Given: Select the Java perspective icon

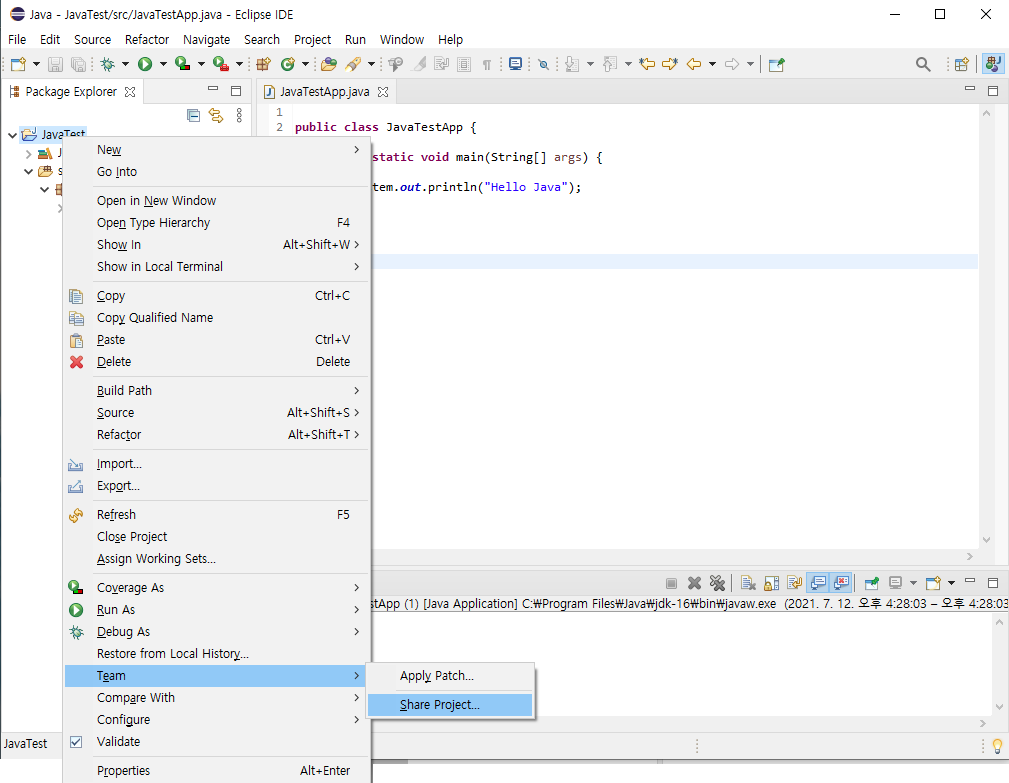Looking at the screenshot, I should [994, 64].
